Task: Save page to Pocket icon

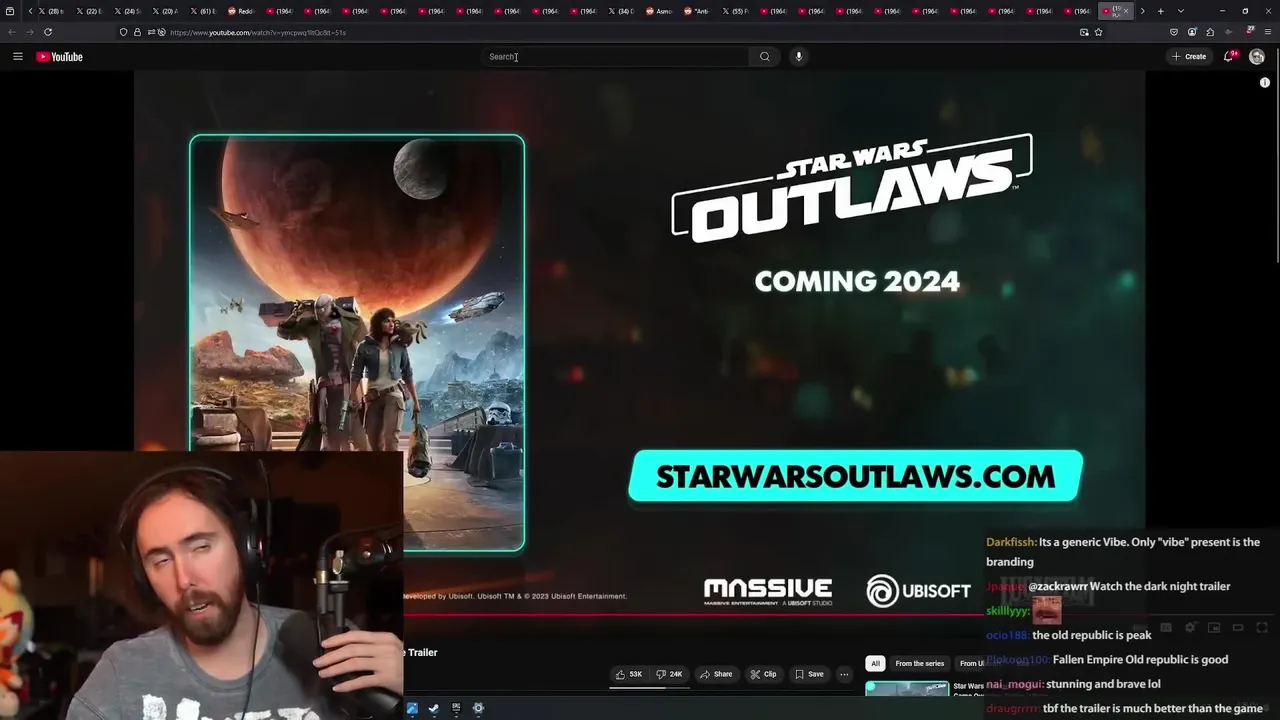Action: 1174,32
